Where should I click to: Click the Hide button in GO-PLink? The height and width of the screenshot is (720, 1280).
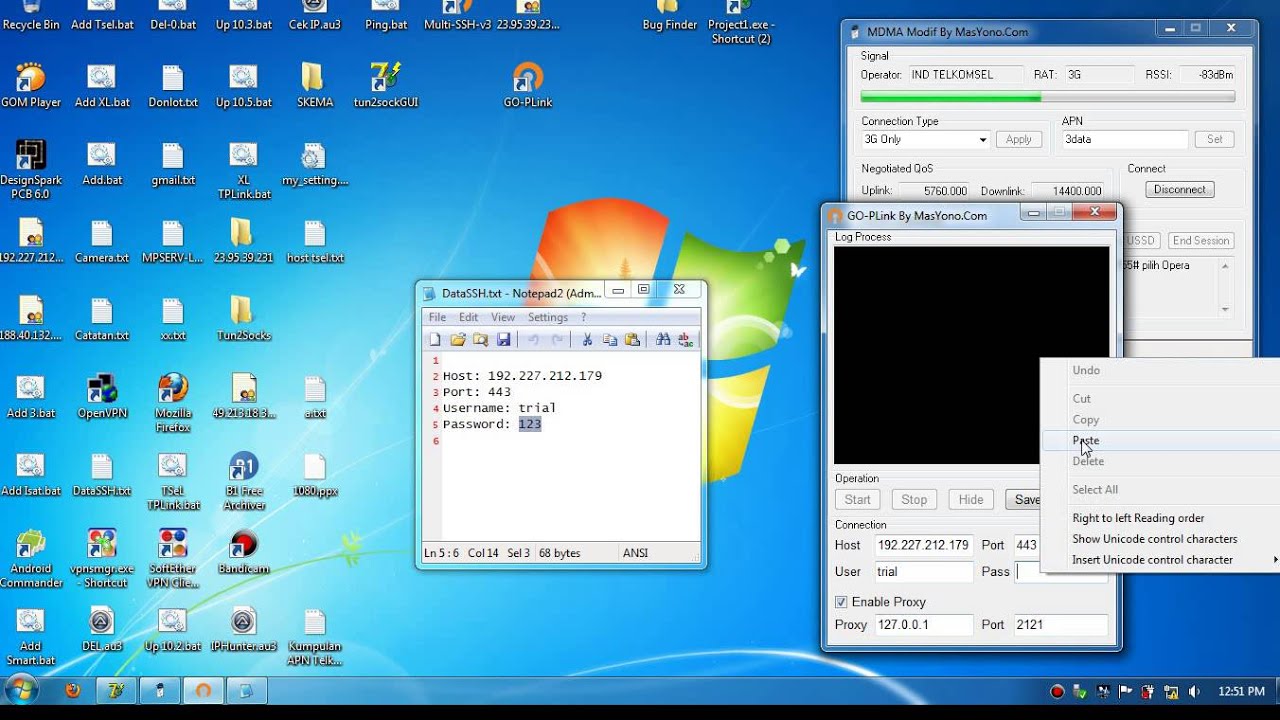pos(971,499)
